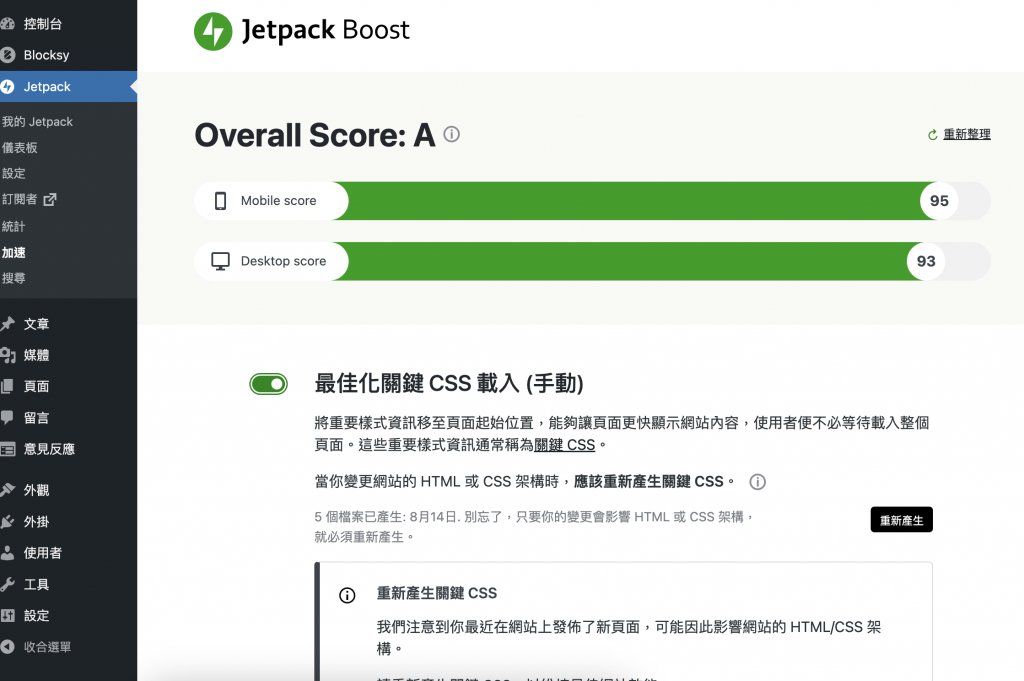This screenshot has height=681, width=1024.
Task: Click the user icon for 使用者
Action: (7, 553)
